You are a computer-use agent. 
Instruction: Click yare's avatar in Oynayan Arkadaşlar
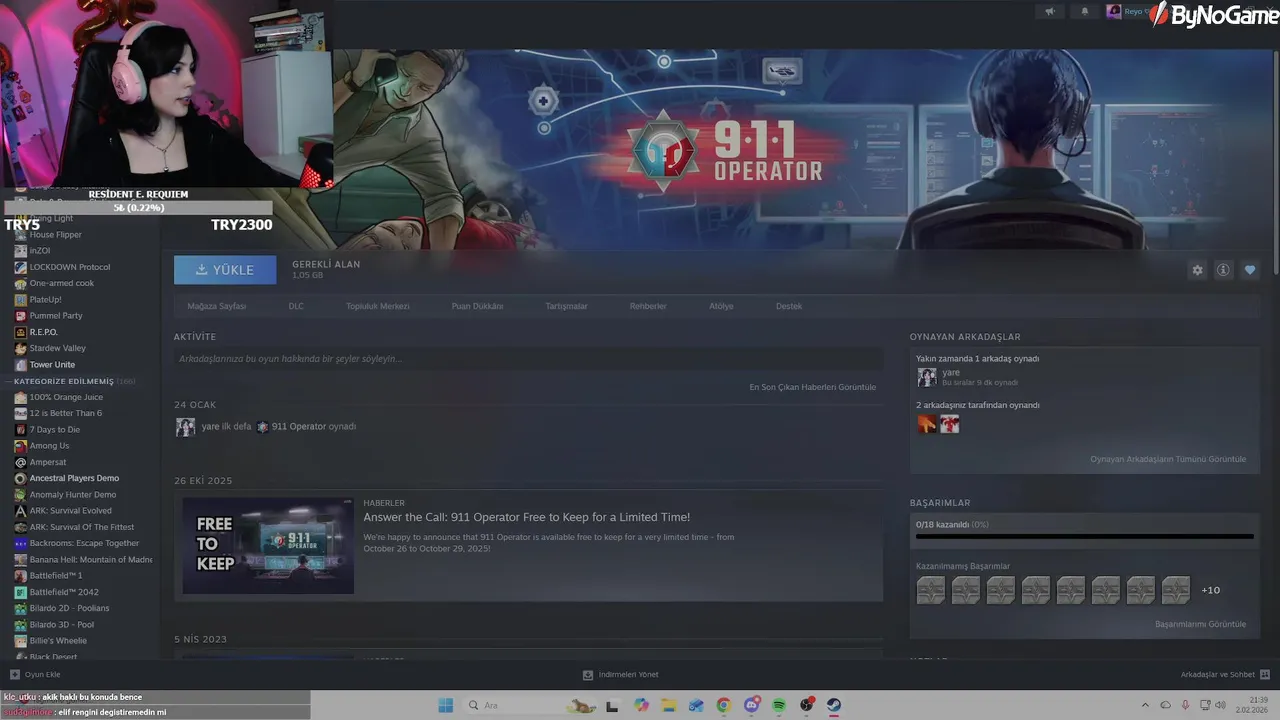click(x=927, y=377)
